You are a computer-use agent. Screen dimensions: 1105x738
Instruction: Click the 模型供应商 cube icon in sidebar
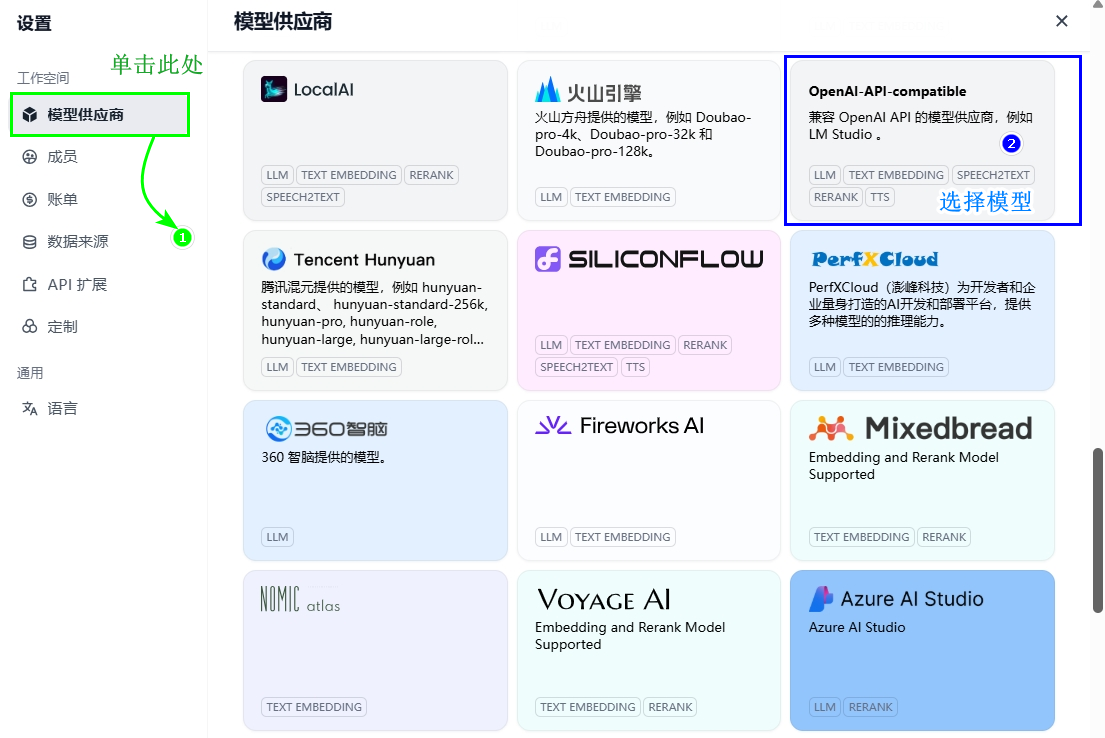point(30,115)
